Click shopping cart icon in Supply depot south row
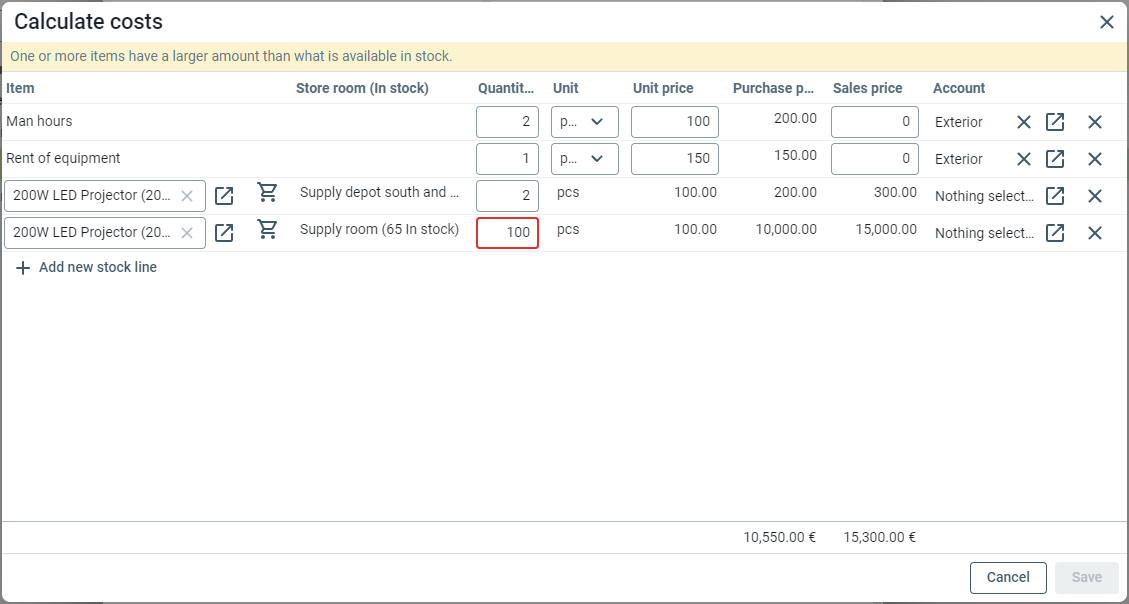The image size is (1129, 604). (x=267, y=193)
